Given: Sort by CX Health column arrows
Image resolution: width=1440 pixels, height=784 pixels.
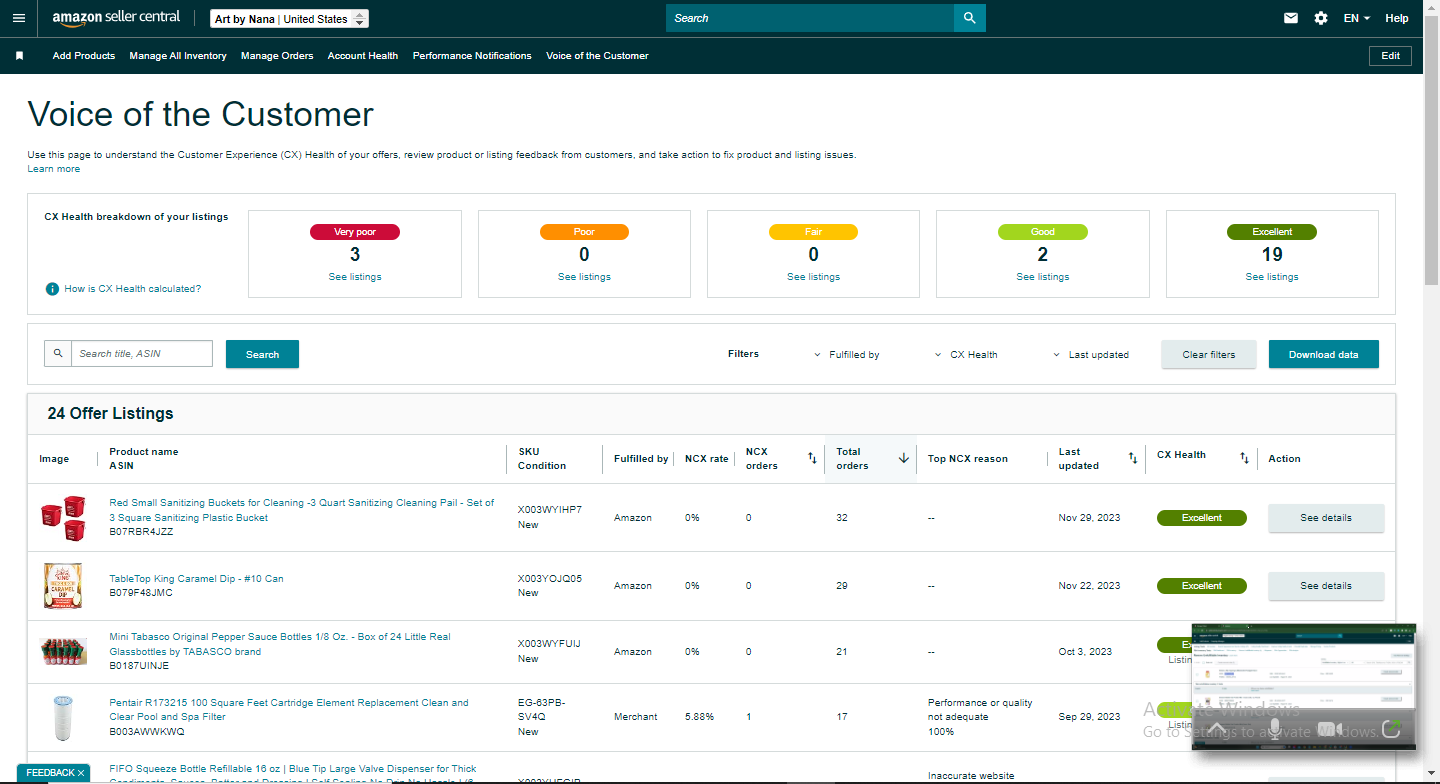Looking at the screenshot, I should click(1244, 458).
